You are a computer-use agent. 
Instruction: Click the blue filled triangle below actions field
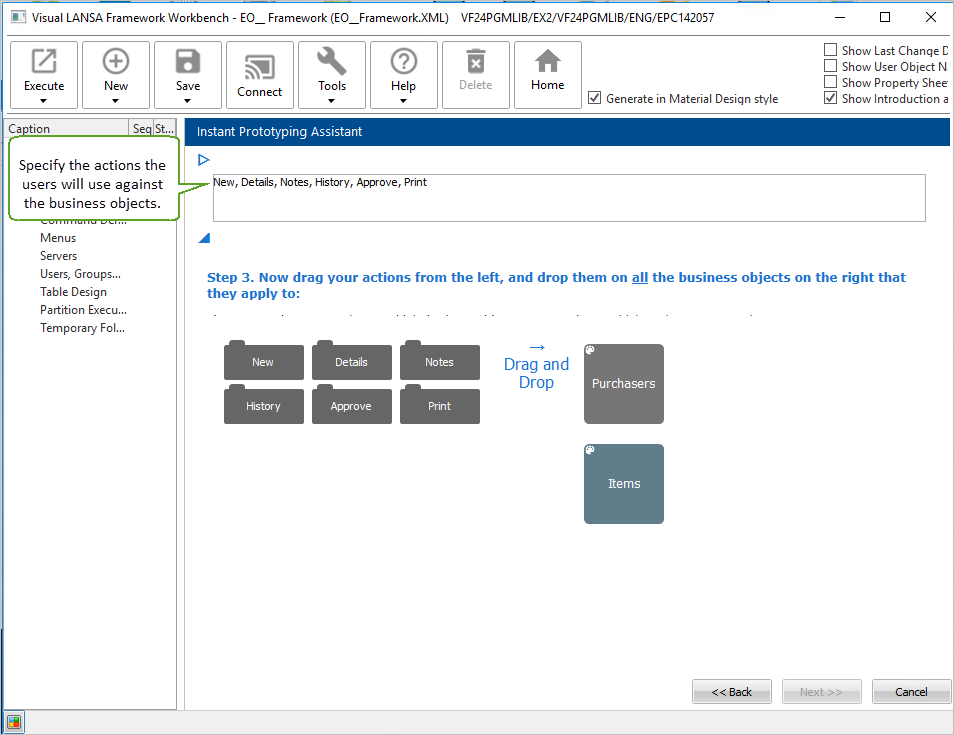click(x=204, y=238)
